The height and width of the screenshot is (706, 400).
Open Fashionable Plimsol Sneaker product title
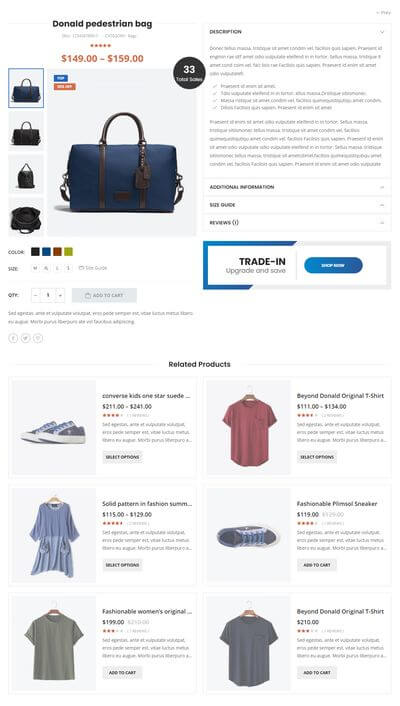336,504
